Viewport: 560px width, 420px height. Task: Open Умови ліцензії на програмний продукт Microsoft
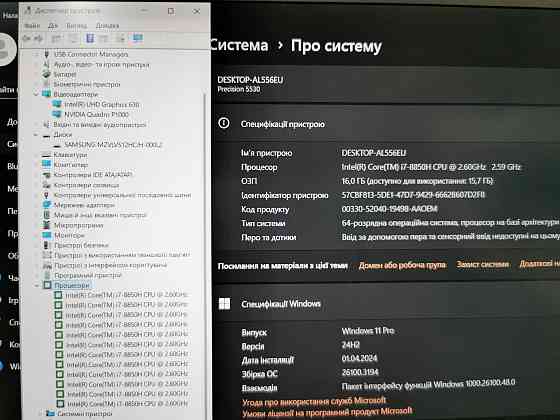pos(327,412)
